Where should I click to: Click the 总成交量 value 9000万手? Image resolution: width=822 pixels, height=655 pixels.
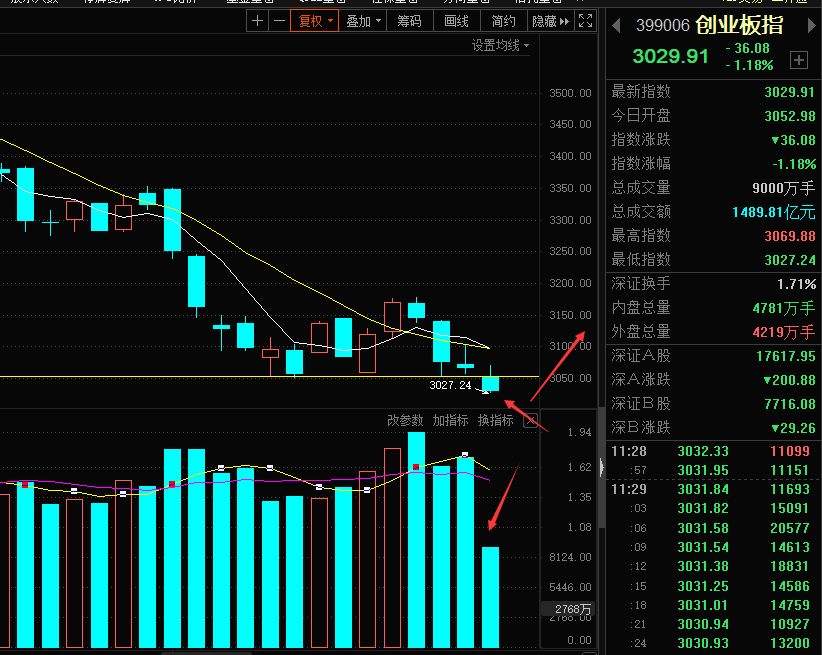pos(784,188)
